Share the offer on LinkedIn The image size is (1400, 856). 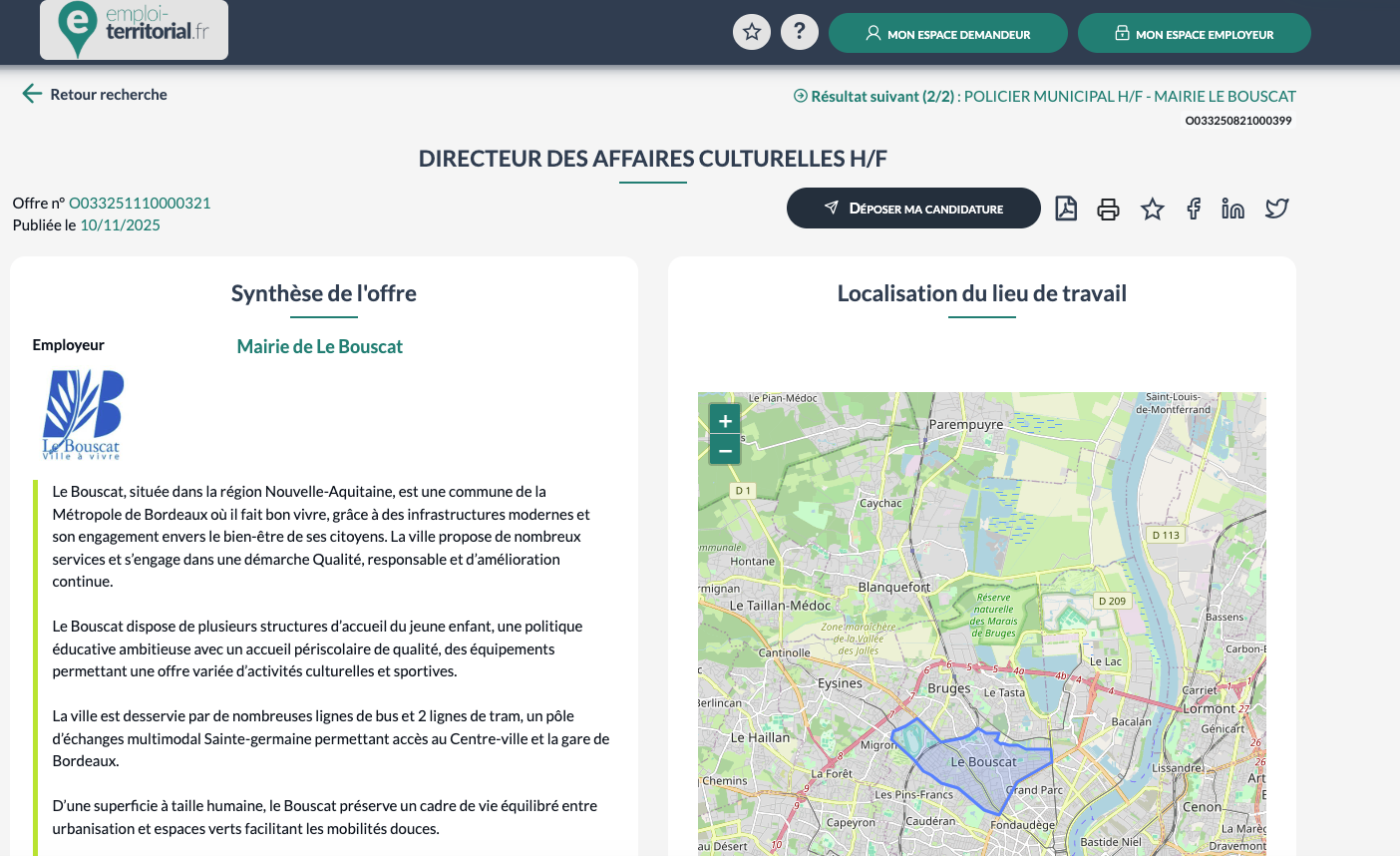tap(1233, 209)
